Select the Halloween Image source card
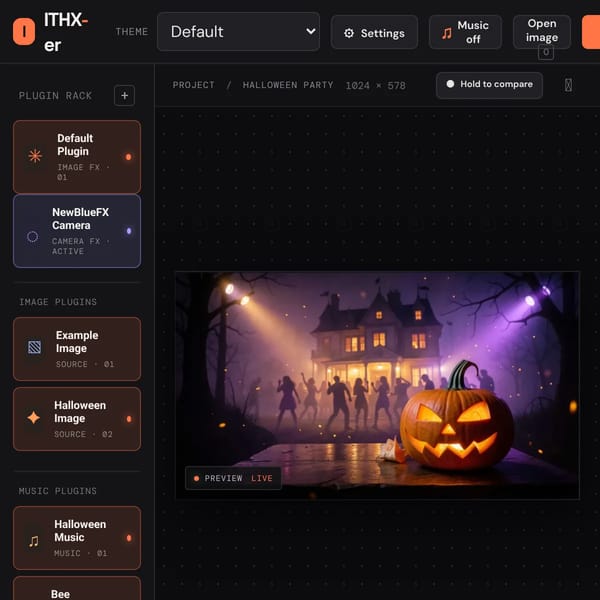This screenshot has height=600, width=600. click(x=77, y=419)
